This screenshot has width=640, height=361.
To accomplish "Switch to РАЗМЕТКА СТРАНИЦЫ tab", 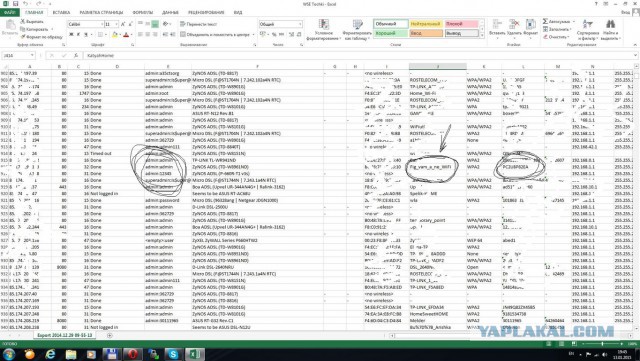I will click(101, 13).
